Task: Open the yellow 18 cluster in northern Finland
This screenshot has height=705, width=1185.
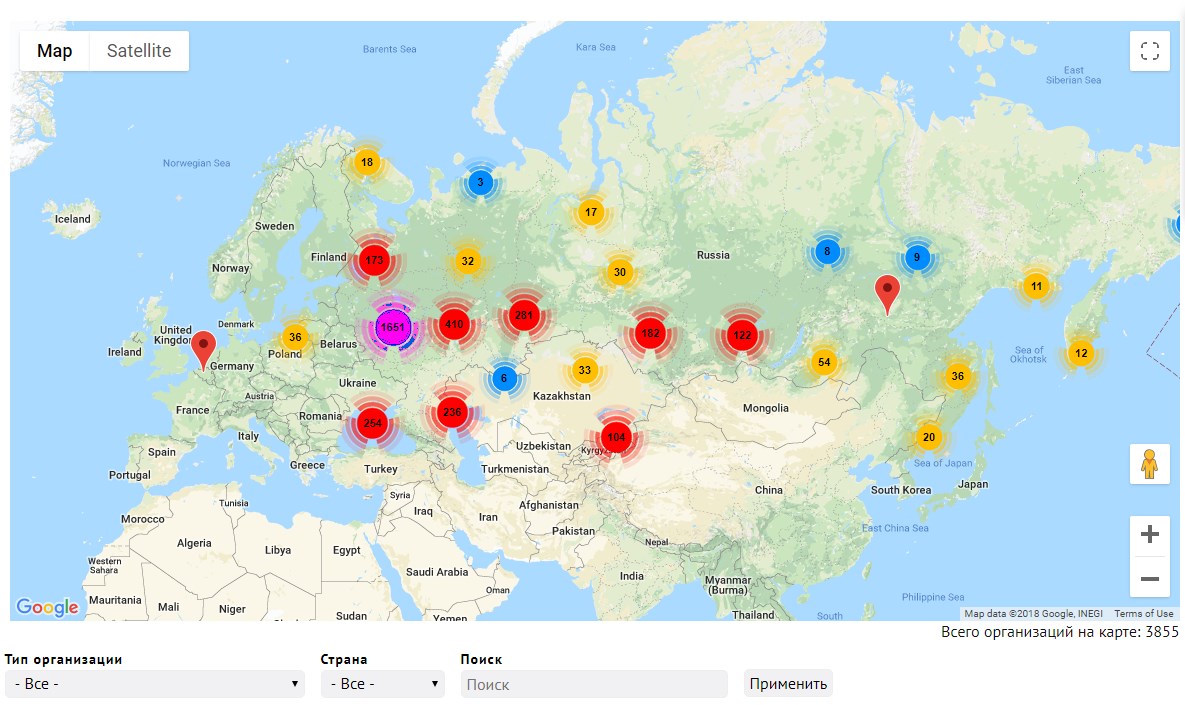Action: click(x=367, y=162)
